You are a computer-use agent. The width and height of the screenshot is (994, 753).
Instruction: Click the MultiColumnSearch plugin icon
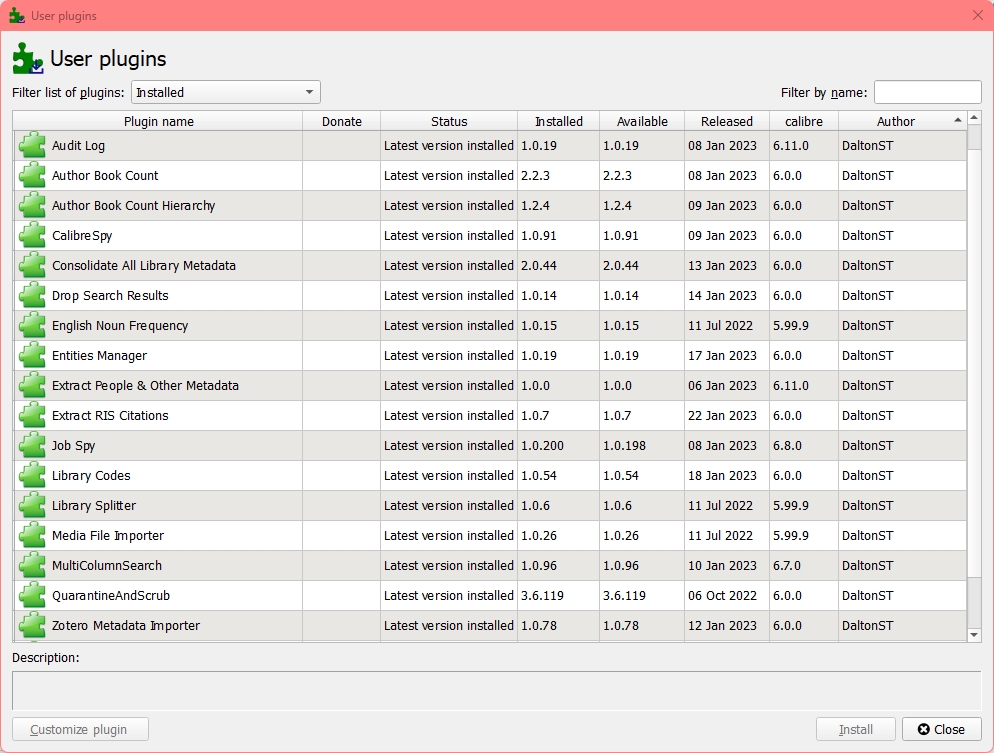coord(32,565)
